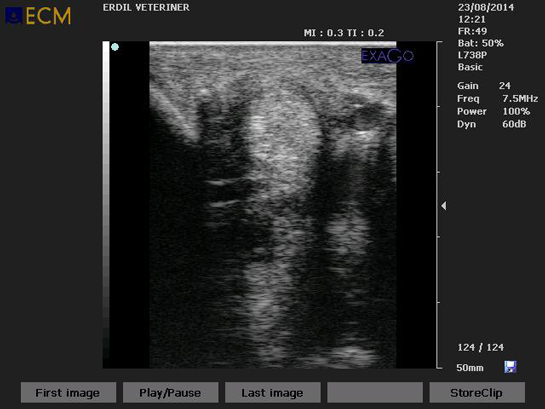Select the Gain 24 setting
The height and width of the screenshot is (409, 545).
click(x=484, y=85)
